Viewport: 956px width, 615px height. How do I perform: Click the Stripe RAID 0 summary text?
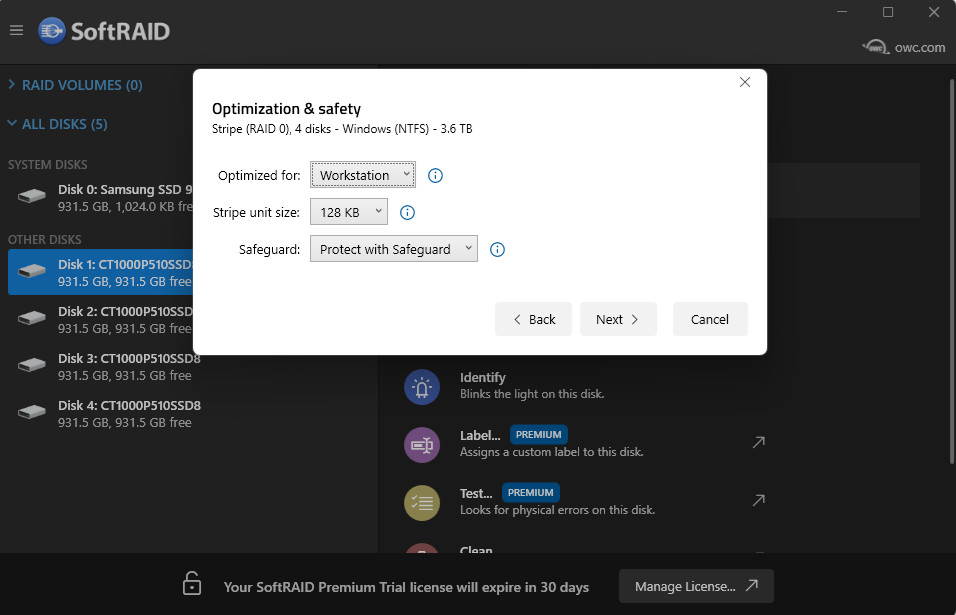342,129
